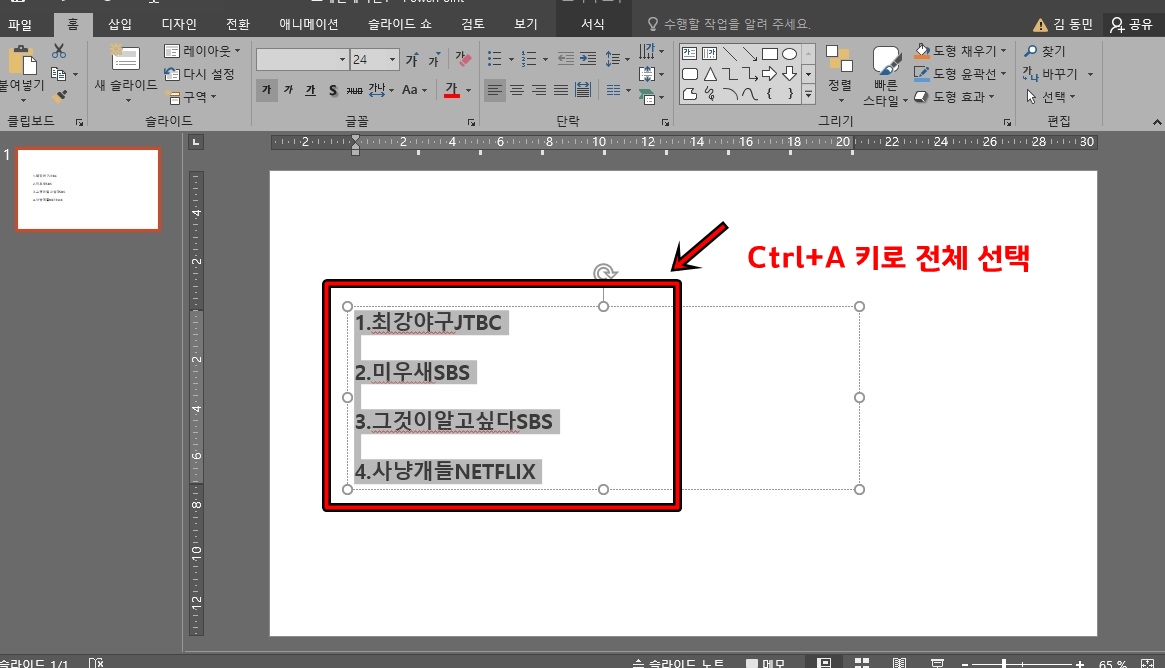Click the increase indent level icon
The height and width of the screenshot is (668, 1165).
click(588, 59)
